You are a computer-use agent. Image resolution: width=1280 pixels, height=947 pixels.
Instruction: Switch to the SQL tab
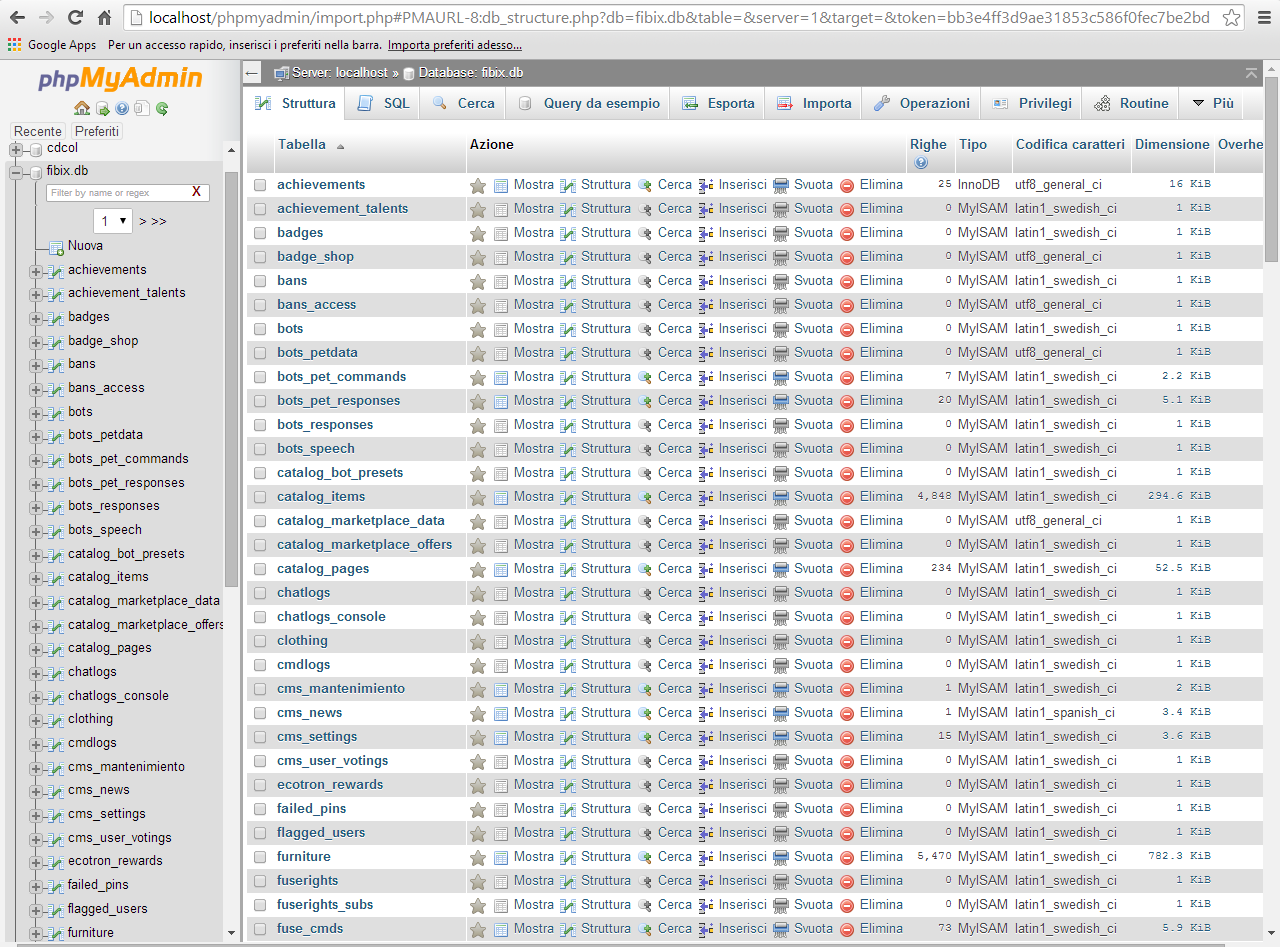click(x=383, y=103)
